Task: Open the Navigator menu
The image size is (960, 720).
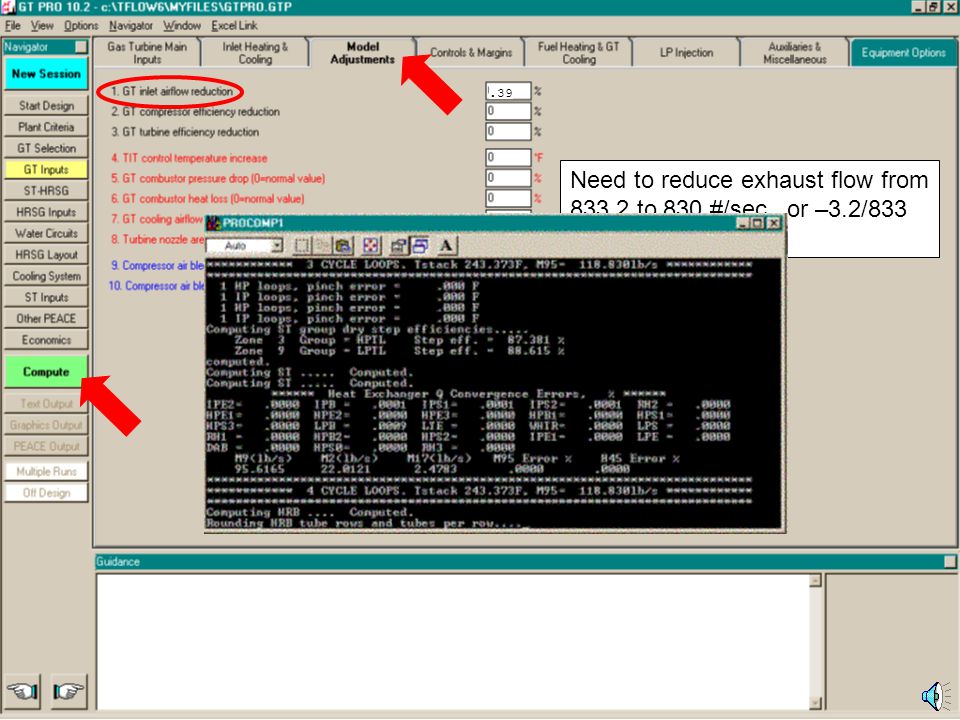Action: [x=131, y=26]
